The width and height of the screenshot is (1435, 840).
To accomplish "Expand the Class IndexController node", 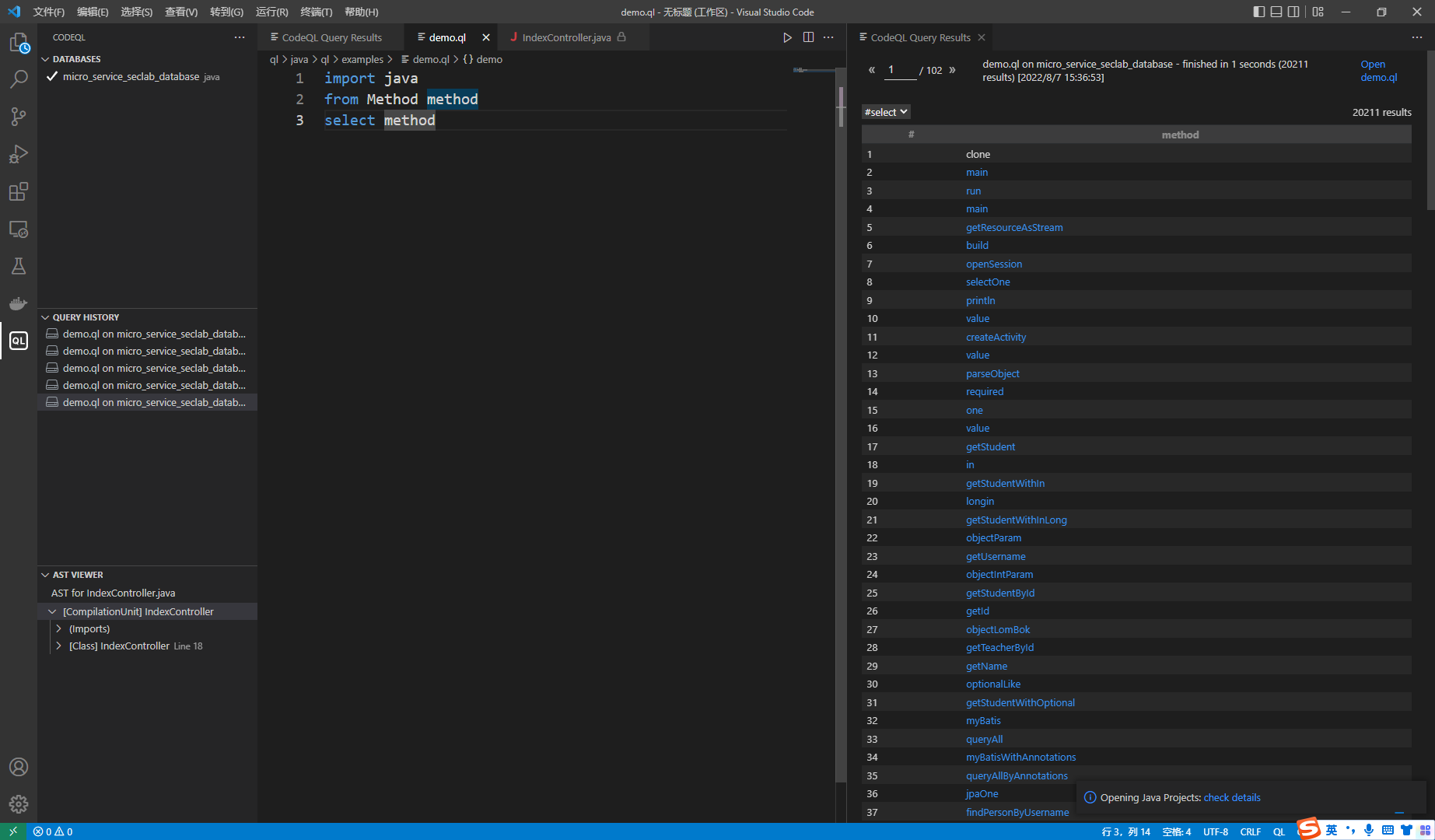I will coord(58,646).
